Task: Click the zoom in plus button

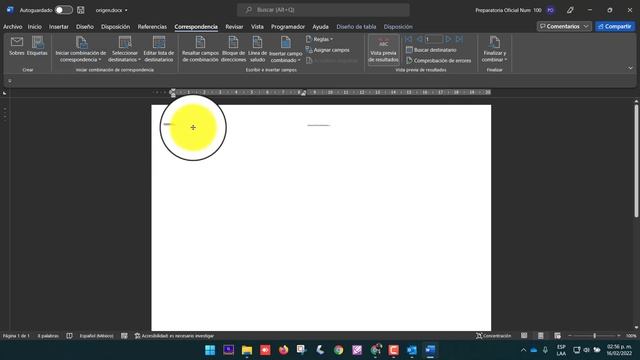Action: 619,336
